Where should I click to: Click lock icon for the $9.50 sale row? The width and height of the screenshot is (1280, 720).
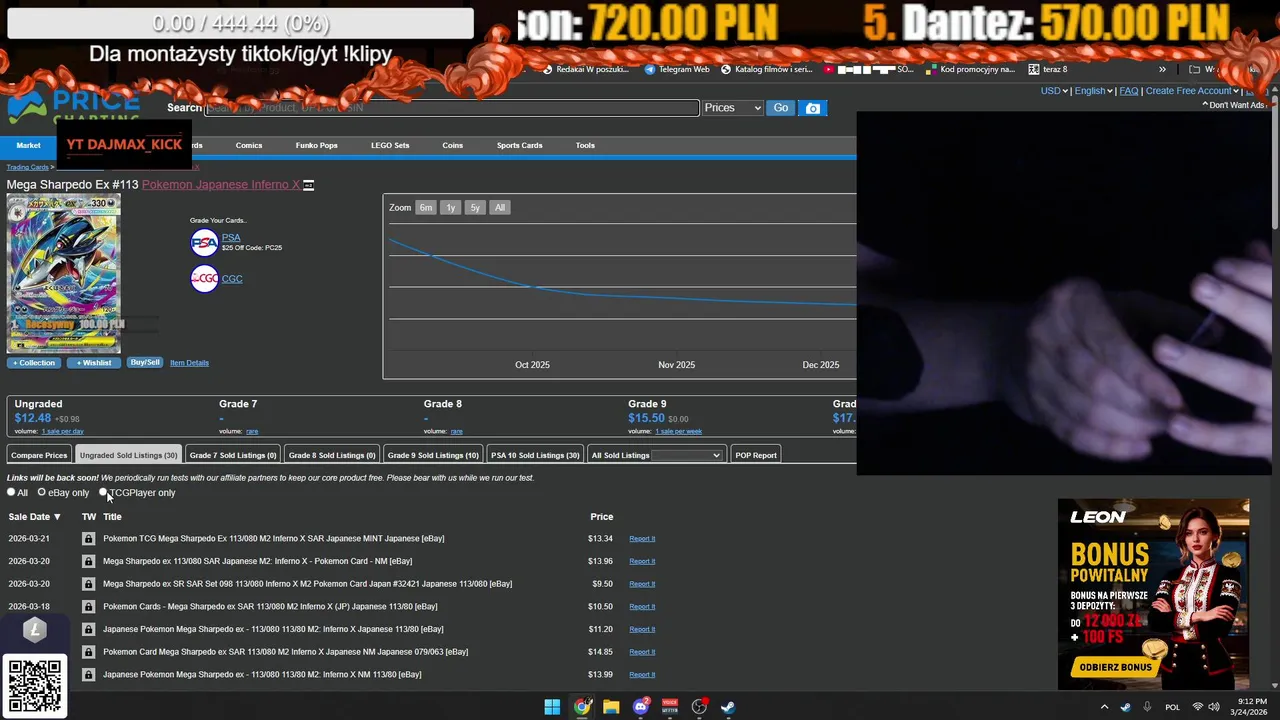pos(88,584)
